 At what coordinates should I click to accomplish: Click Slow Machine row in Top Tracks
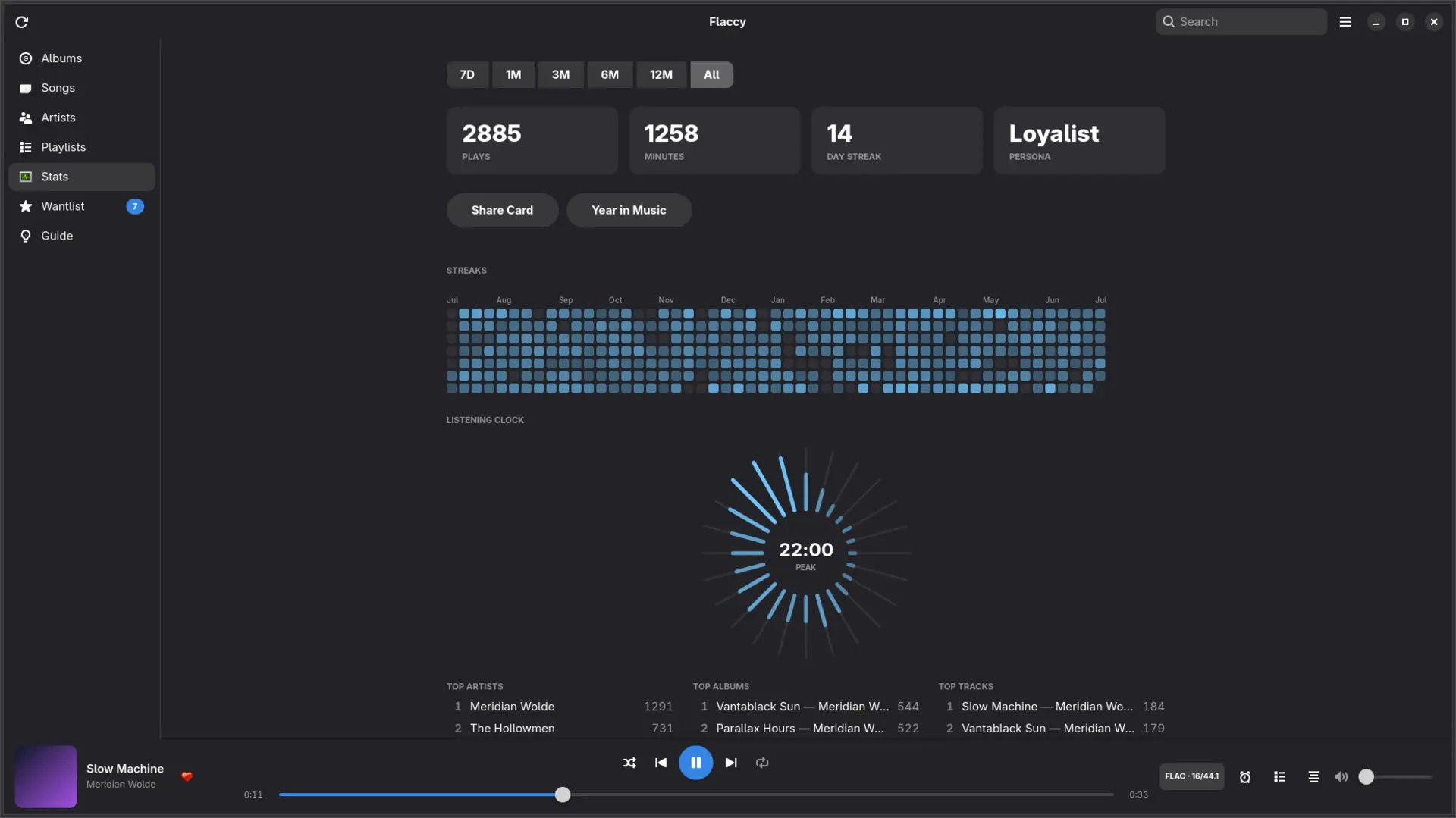pyautogui.click(x=1052, y=707)
